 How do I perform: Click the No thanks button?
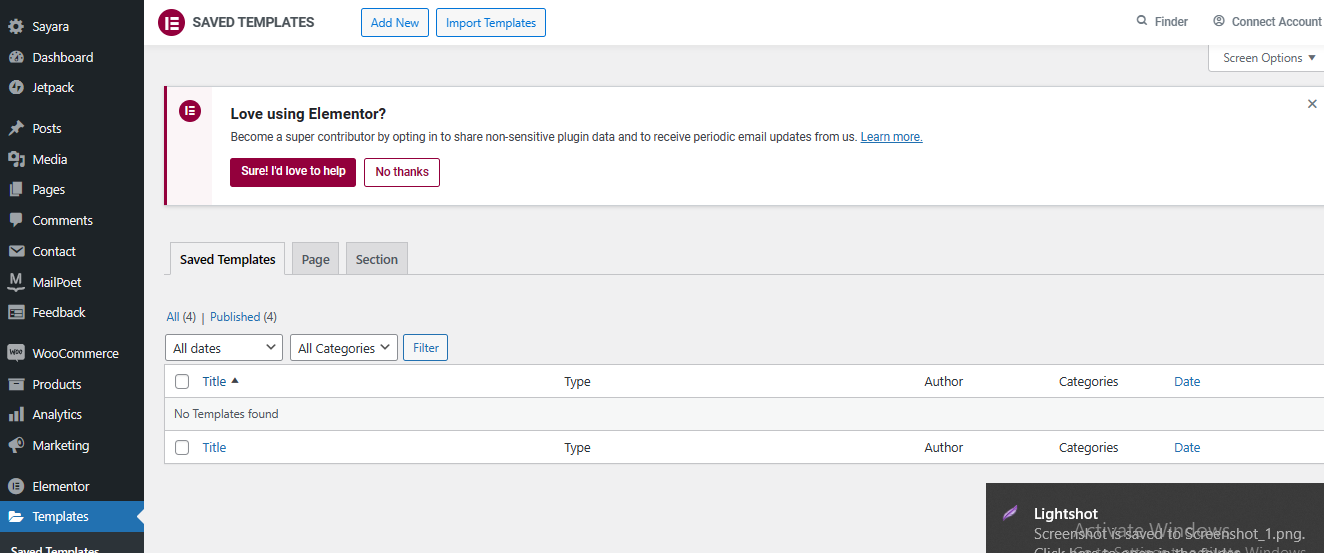[402, 172]
